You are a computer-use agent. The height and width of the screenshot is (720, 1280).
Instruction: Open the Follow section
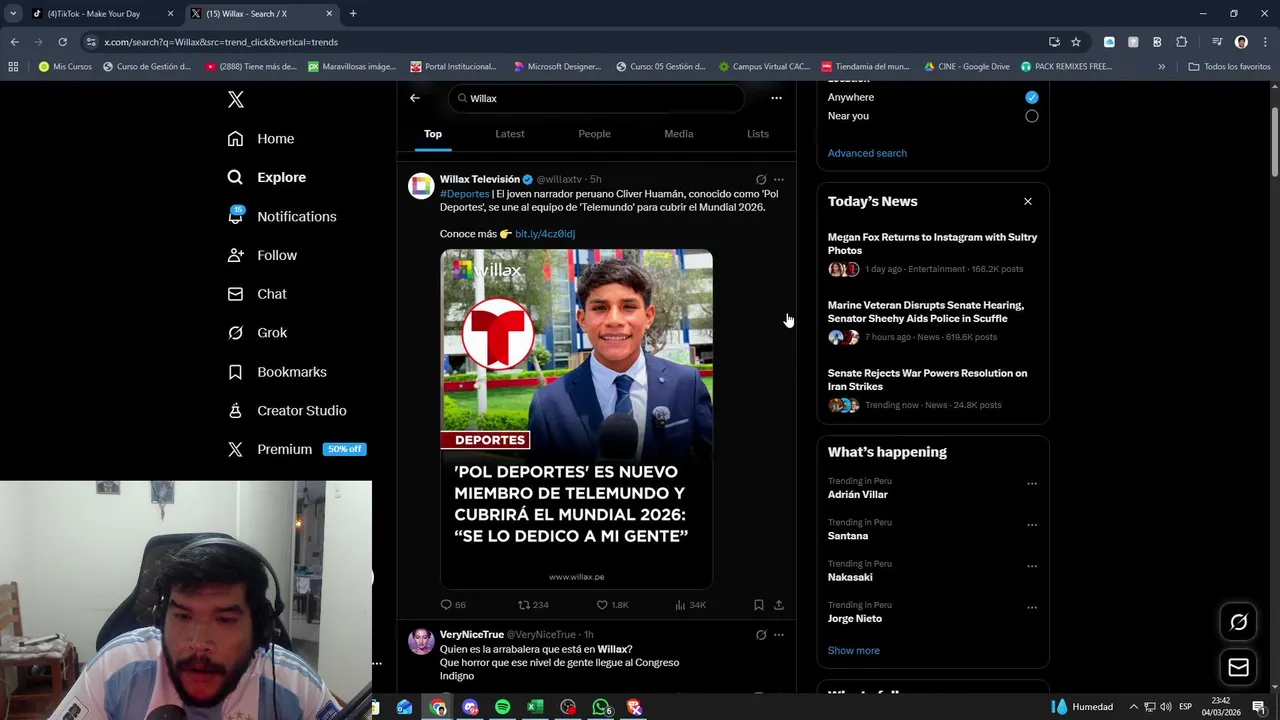(262, 255)
